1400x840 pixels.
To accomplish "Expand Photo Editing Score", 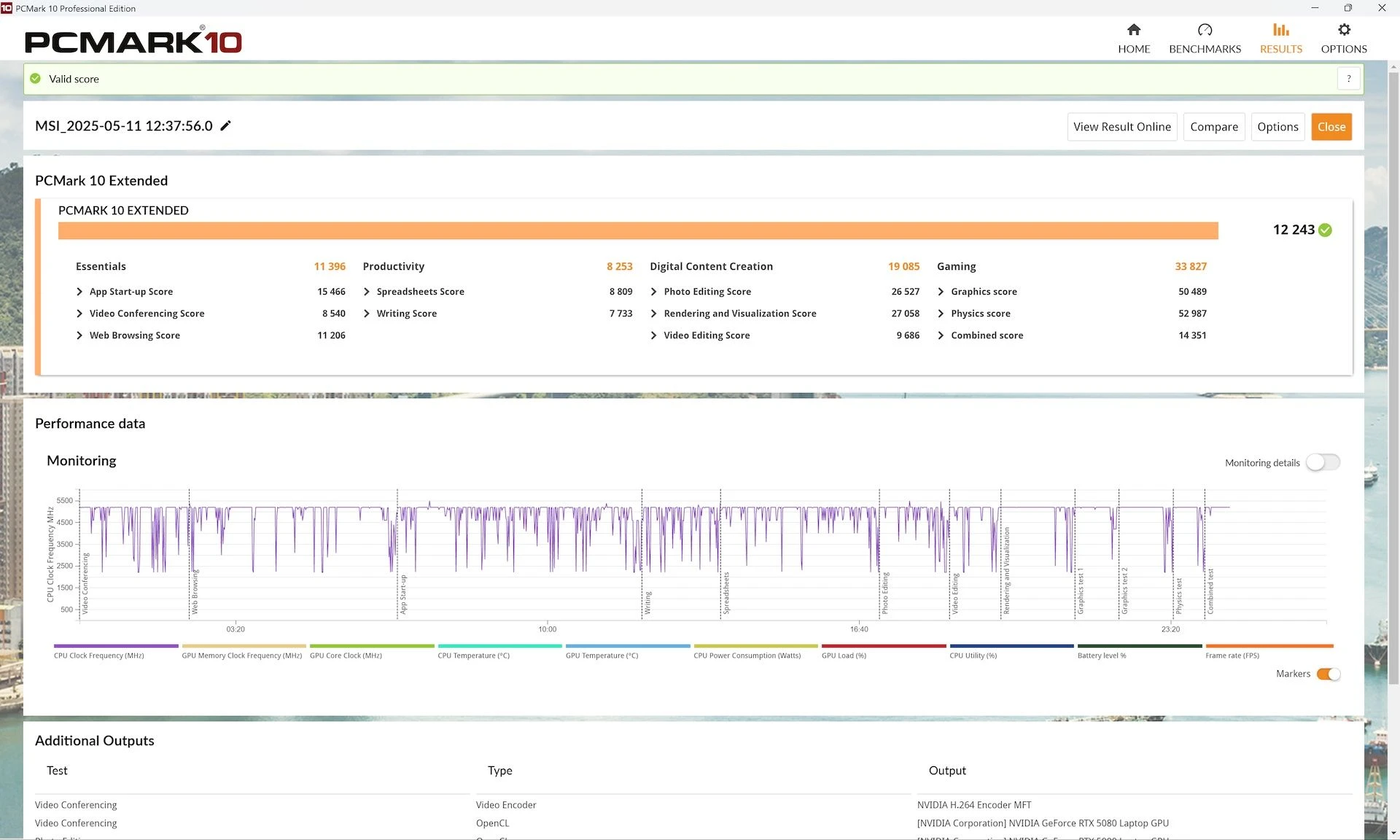I will (x=654, y=292).
